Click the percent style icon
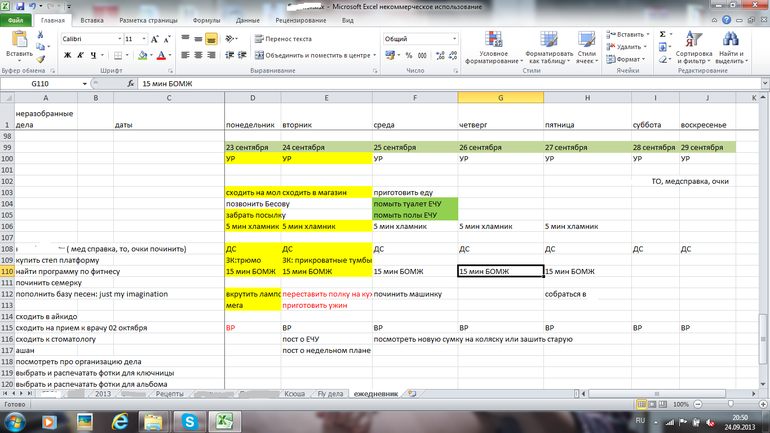This screenshot has width=770, height=433. click(x=406, y=56)
